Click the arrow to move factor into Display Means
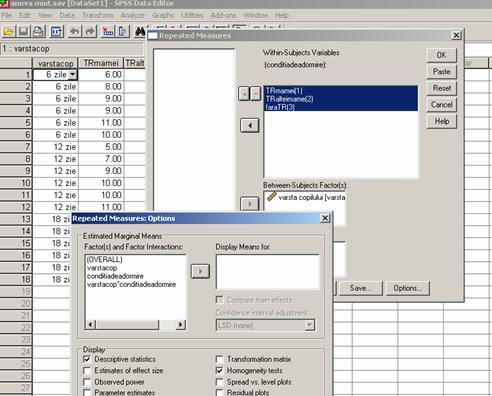Screen dimensions: 492x396 [x=200, y=271]
